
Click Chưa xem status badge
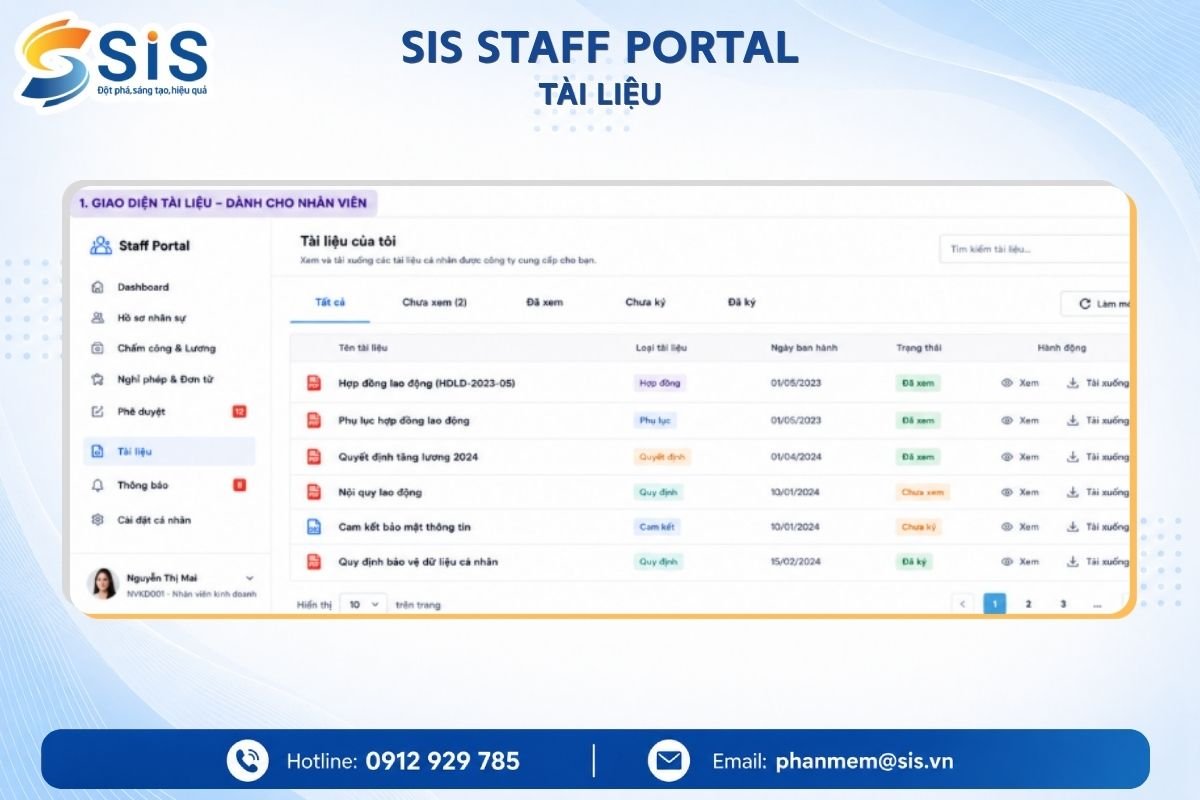click(x=922, y=492)
